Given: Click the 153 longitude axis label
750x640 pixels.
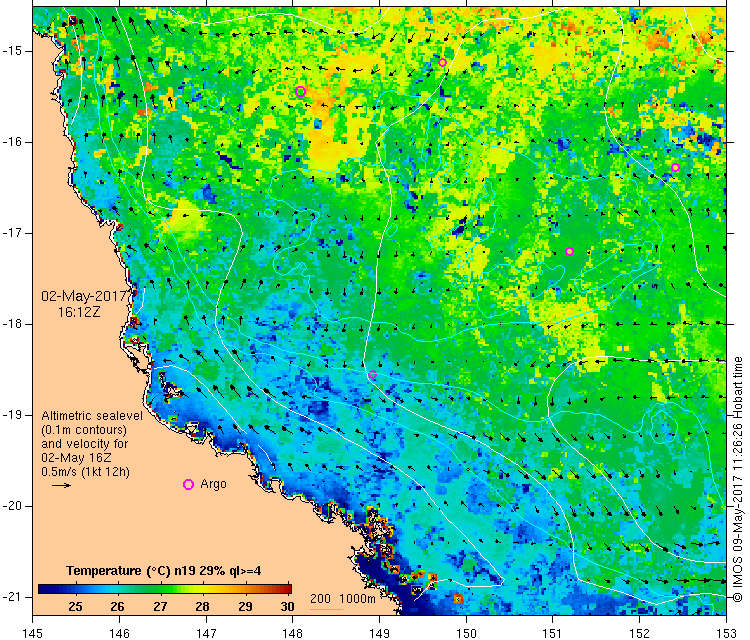Looking at the screenshot, I should pos(726,633).
